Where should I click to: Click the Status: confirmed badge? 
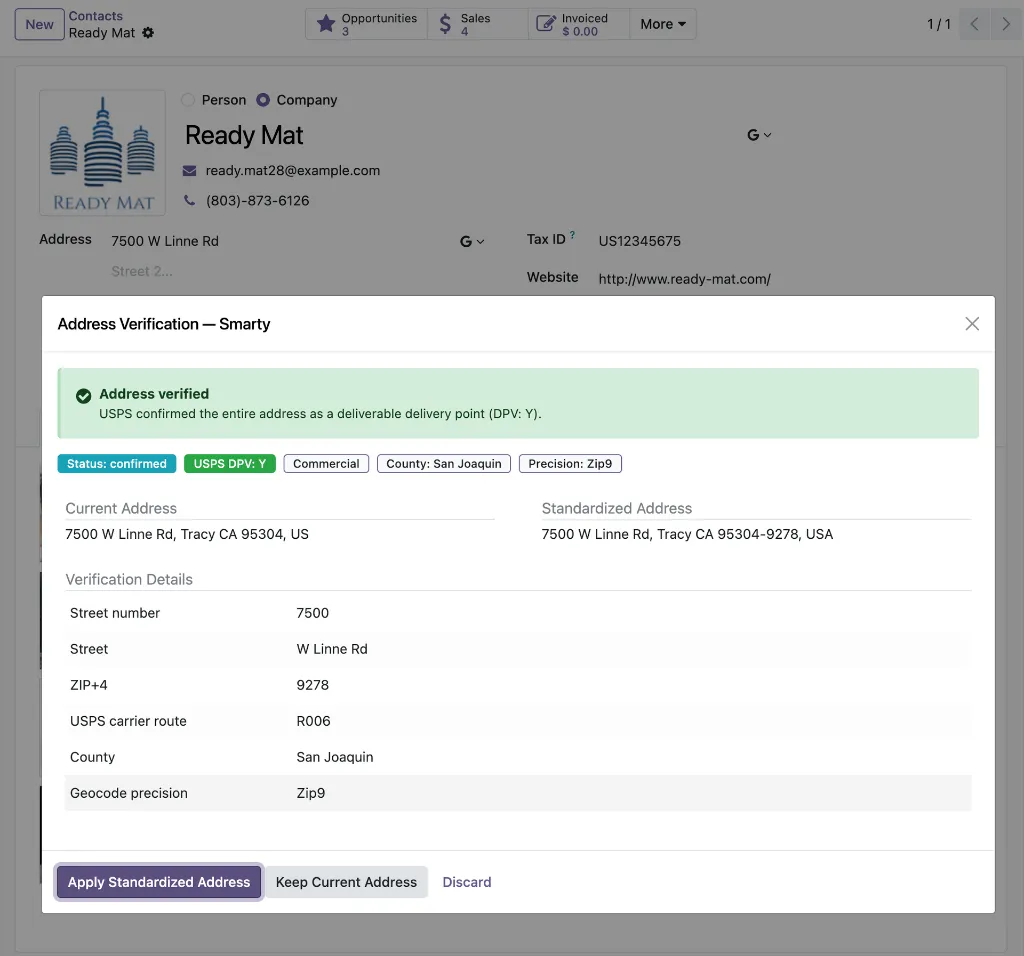coord(117,464)
